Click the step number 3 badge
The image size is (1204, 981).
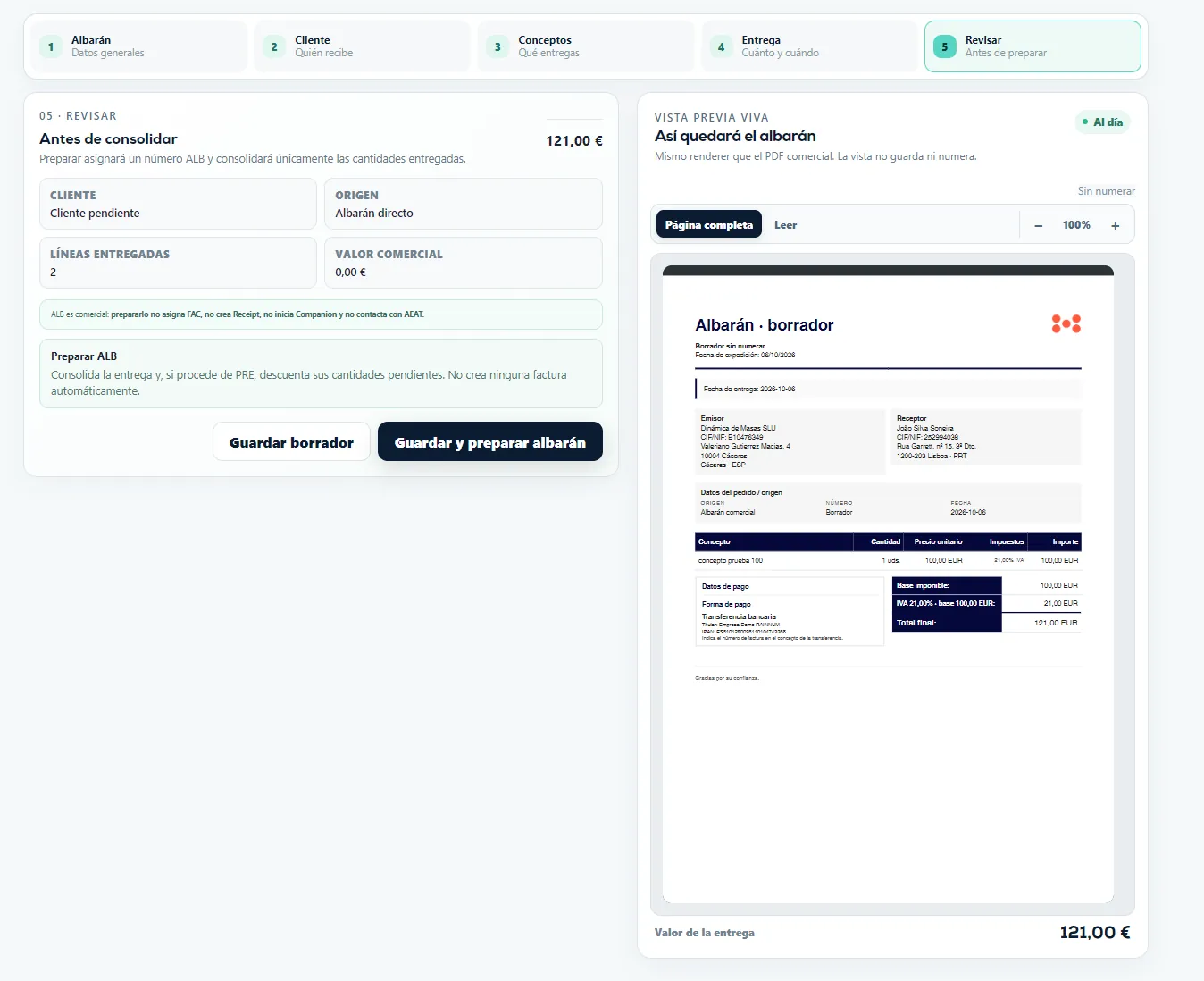pyautogui.click(x=497, y=46)
